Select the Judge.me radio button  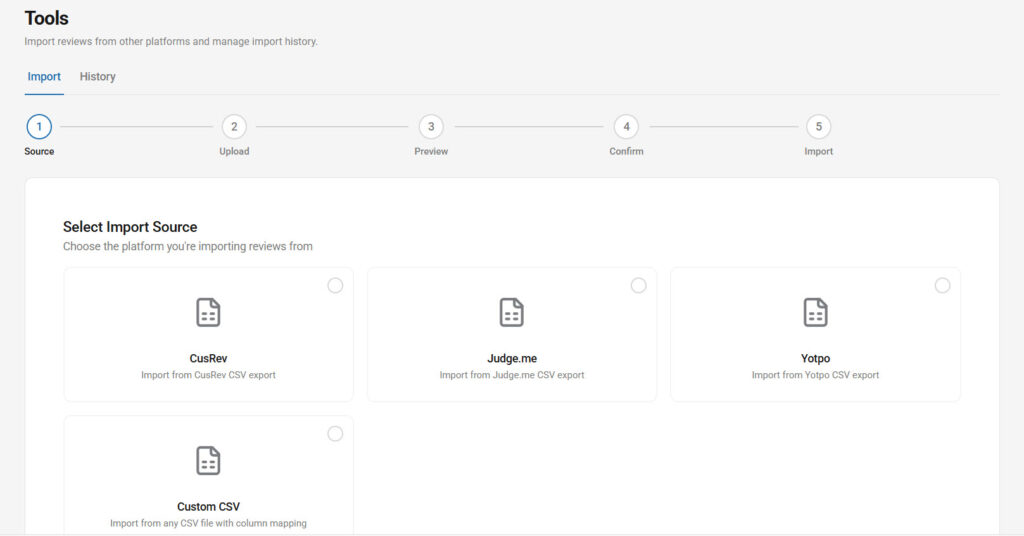[x=639, y=285]
